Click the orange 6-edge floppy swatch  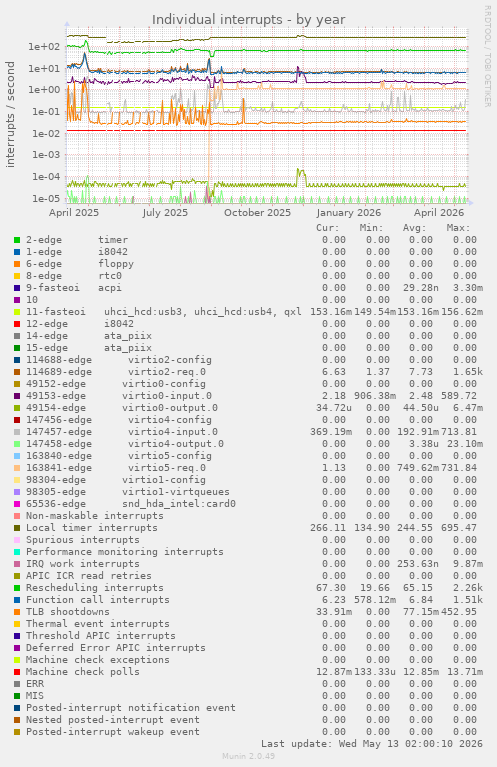click(17, 264)
